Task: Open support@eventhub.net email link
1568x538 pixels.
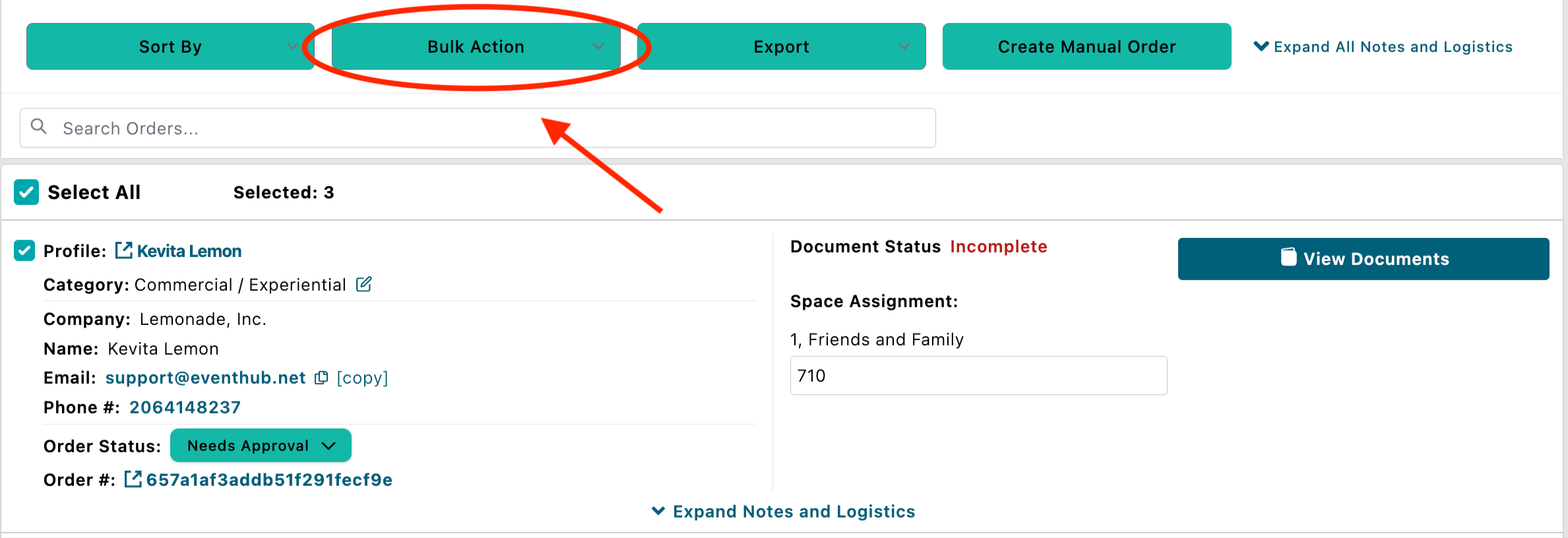Action: pos(205,378)
